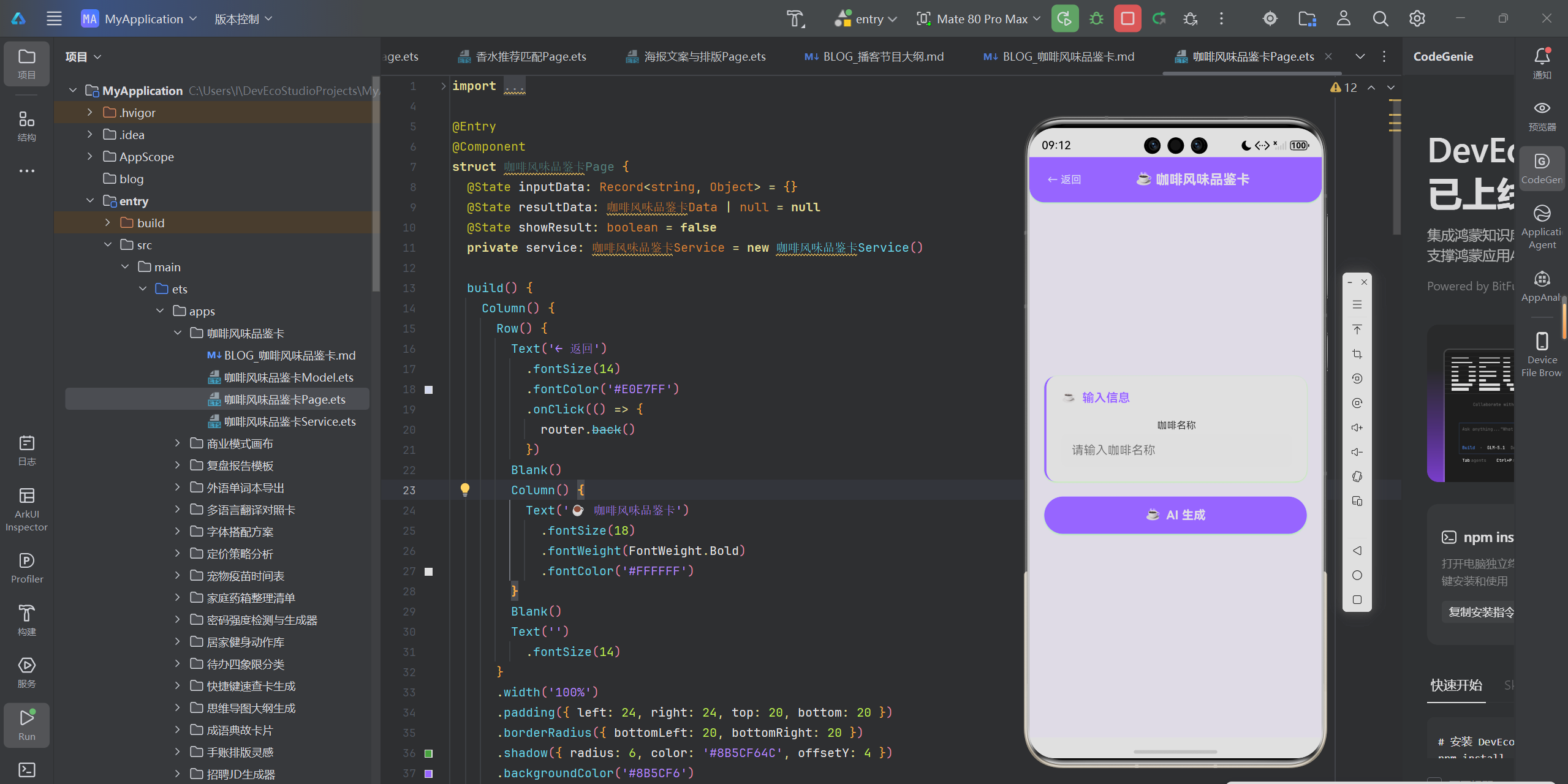Open the Application Agent panel
The height and width of the screenshot is (784, 1568).
click(x=1542, y=227)
